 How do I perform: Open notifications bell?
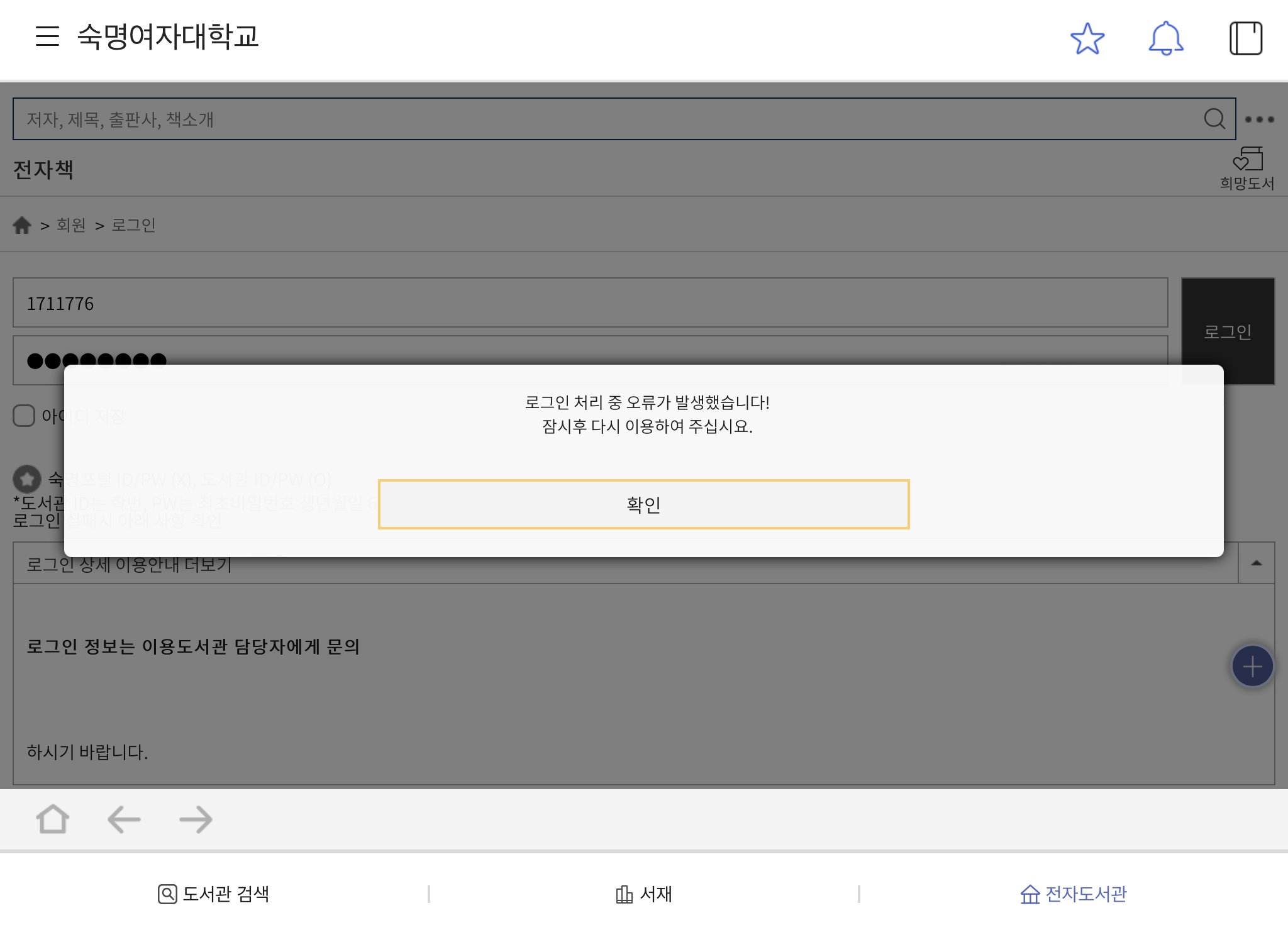click(x=1166, y=38)
